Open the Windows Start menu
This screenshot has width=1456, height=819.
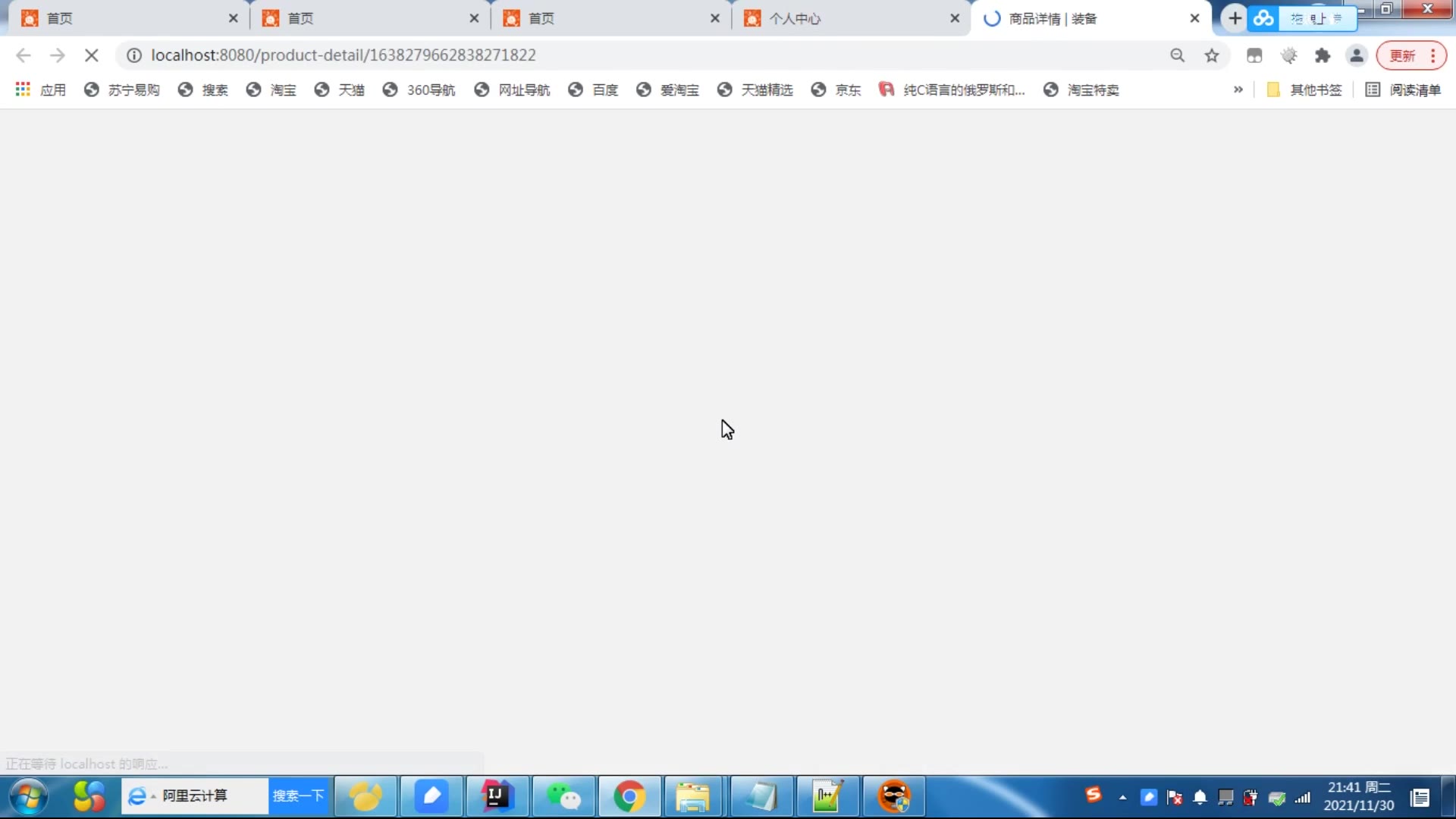(29, 797)
